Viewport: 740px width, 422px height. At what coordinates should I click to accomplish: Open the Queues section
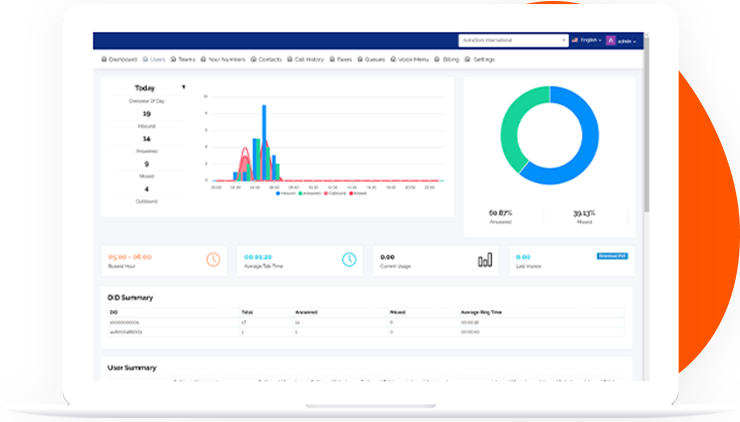pyautogui.click(x=371, y=59)
